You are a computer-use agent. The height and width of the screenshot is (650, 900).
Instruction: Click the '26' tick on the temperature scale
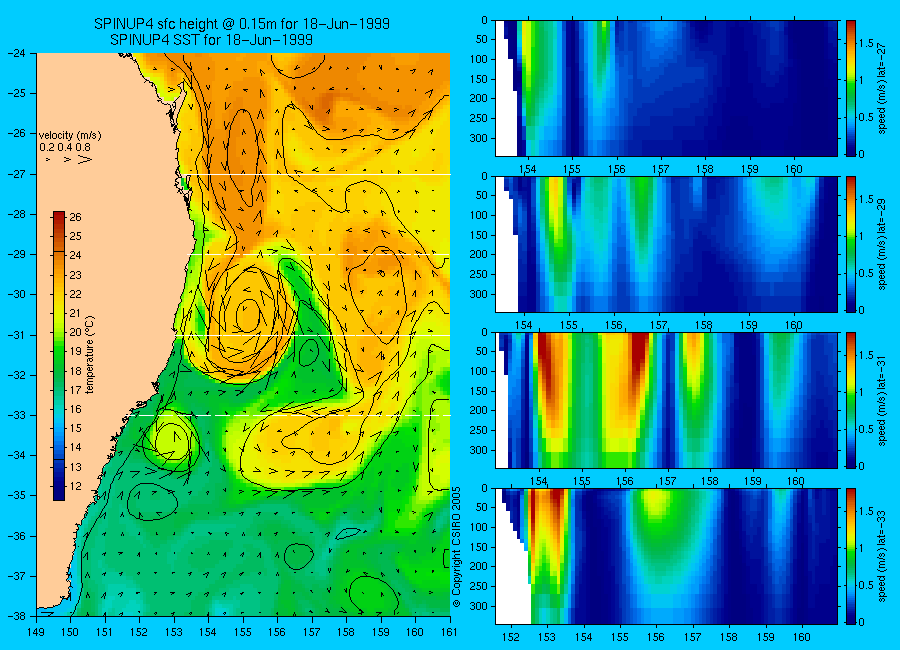[76, 217]
